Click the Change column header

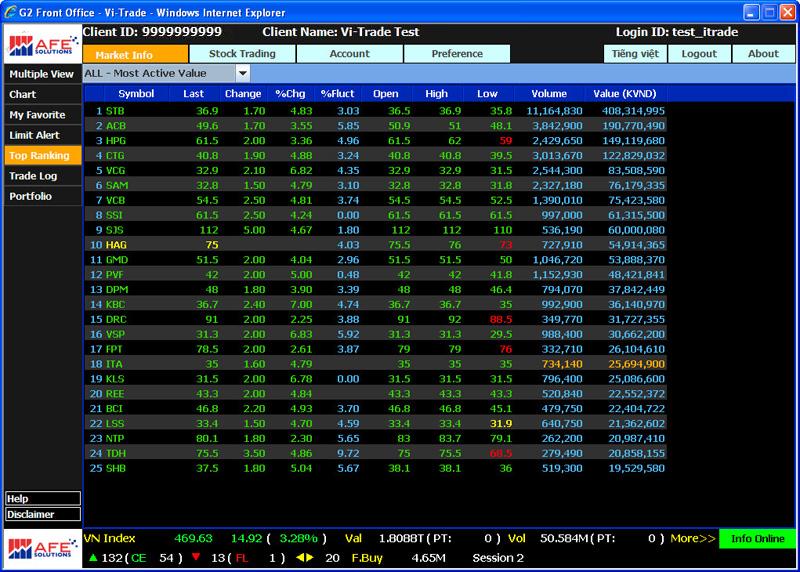point(243,94)
